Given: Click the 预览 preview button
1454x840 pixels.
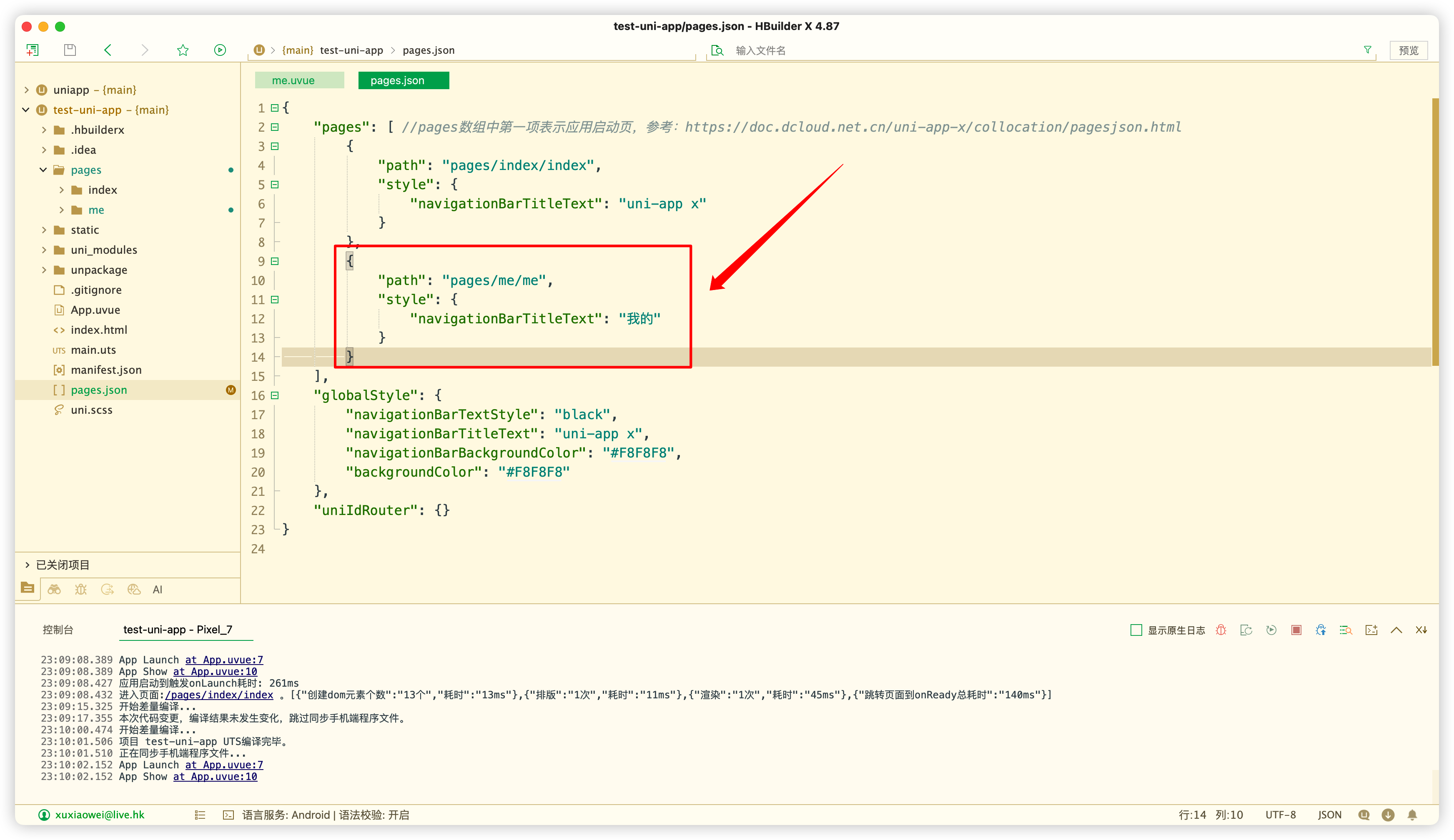Looking at the screenshot, I should click(1408, 50).
